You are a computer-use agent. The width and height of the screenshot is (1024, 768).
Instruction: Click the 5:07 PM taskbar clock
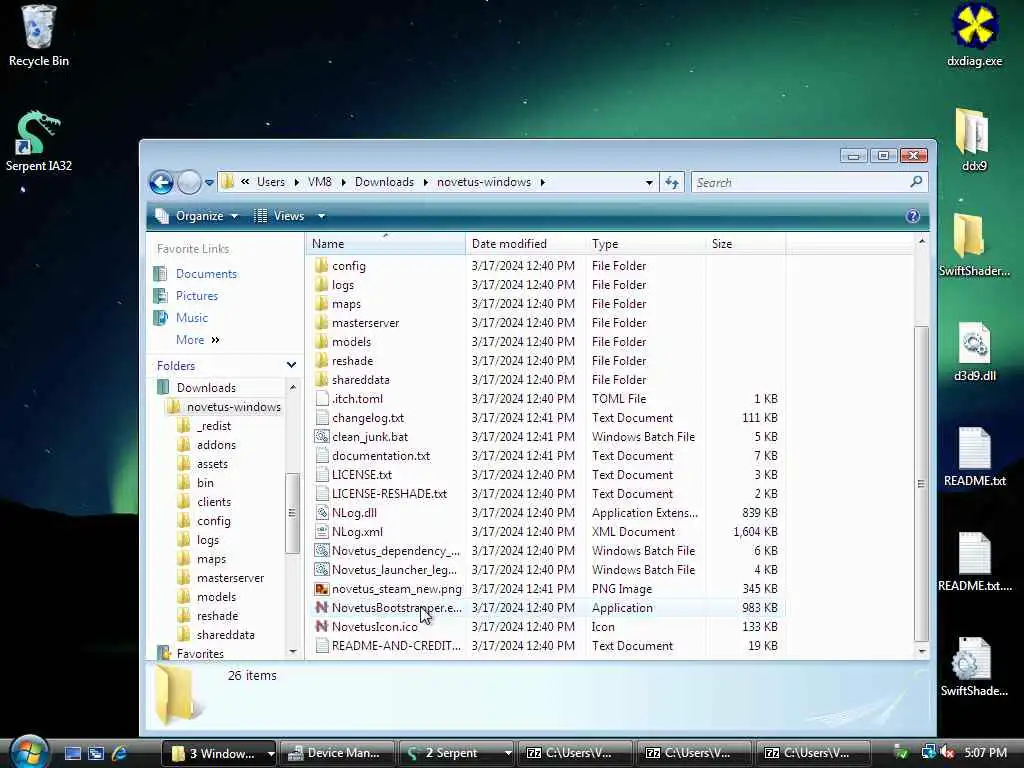click(985, 753)
